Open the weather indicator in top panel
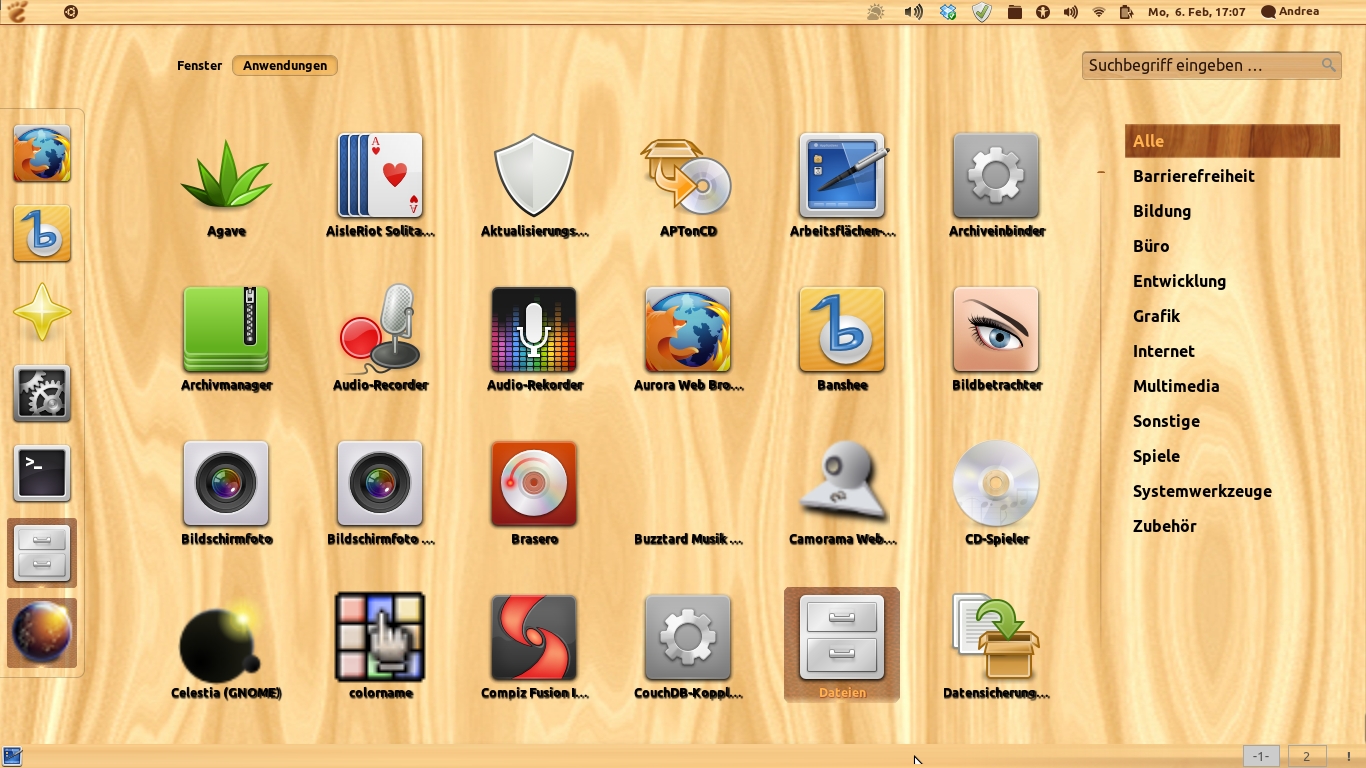 point(876,12)
